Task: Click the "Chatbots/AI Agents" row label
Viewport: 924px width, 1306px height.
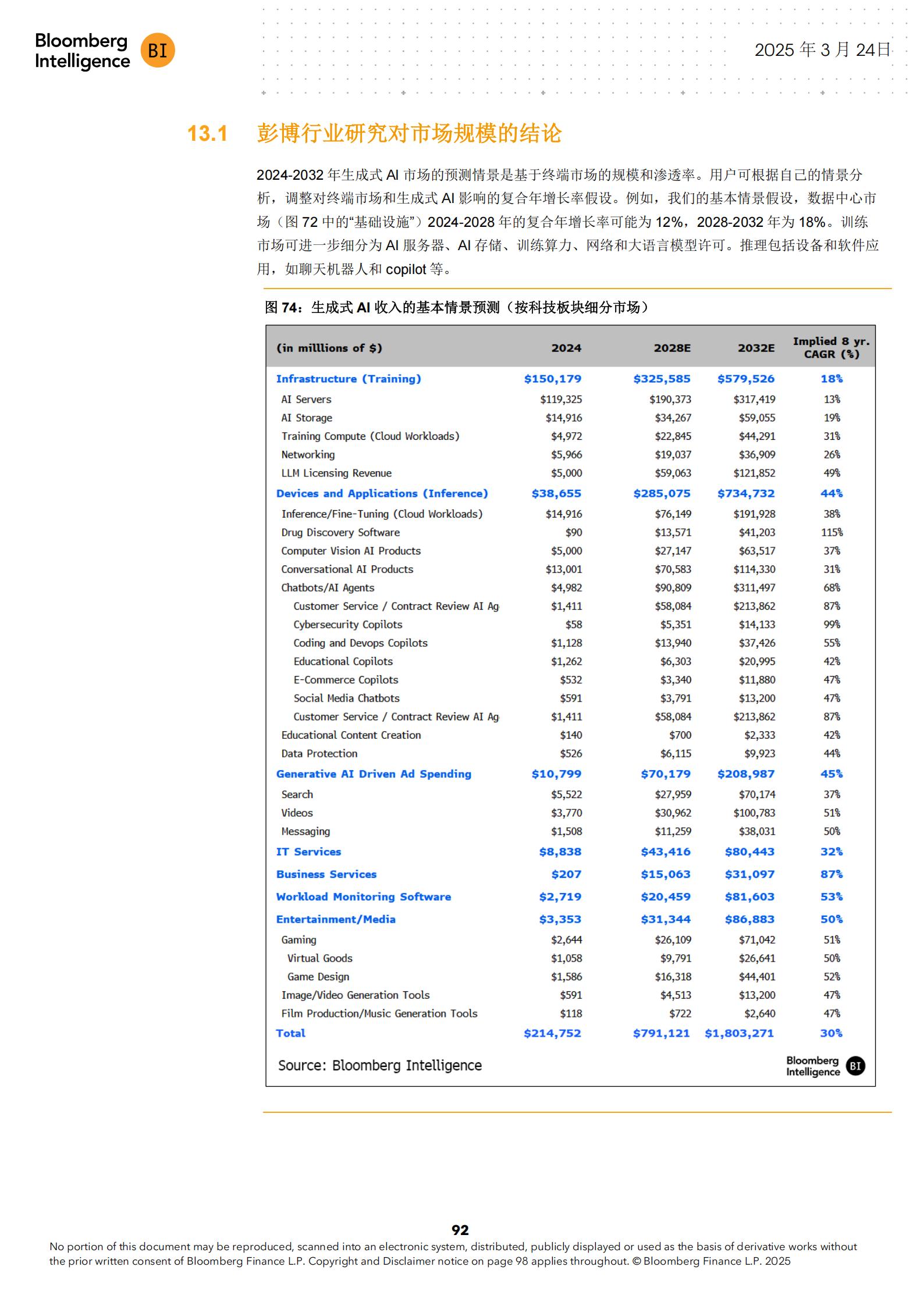Action: coord(328,588)
